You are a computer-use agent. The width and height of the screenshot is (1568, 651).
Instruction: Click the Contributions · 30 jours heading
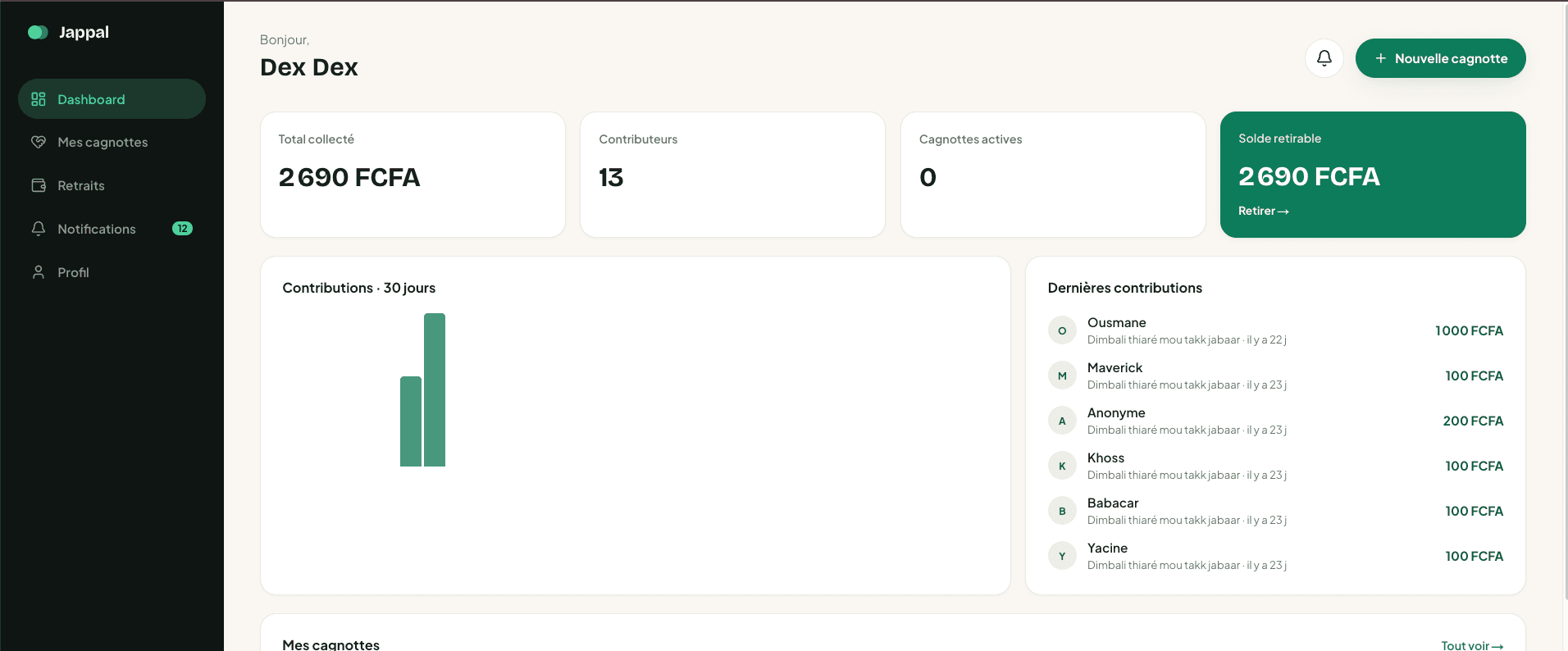pos(358,288)
